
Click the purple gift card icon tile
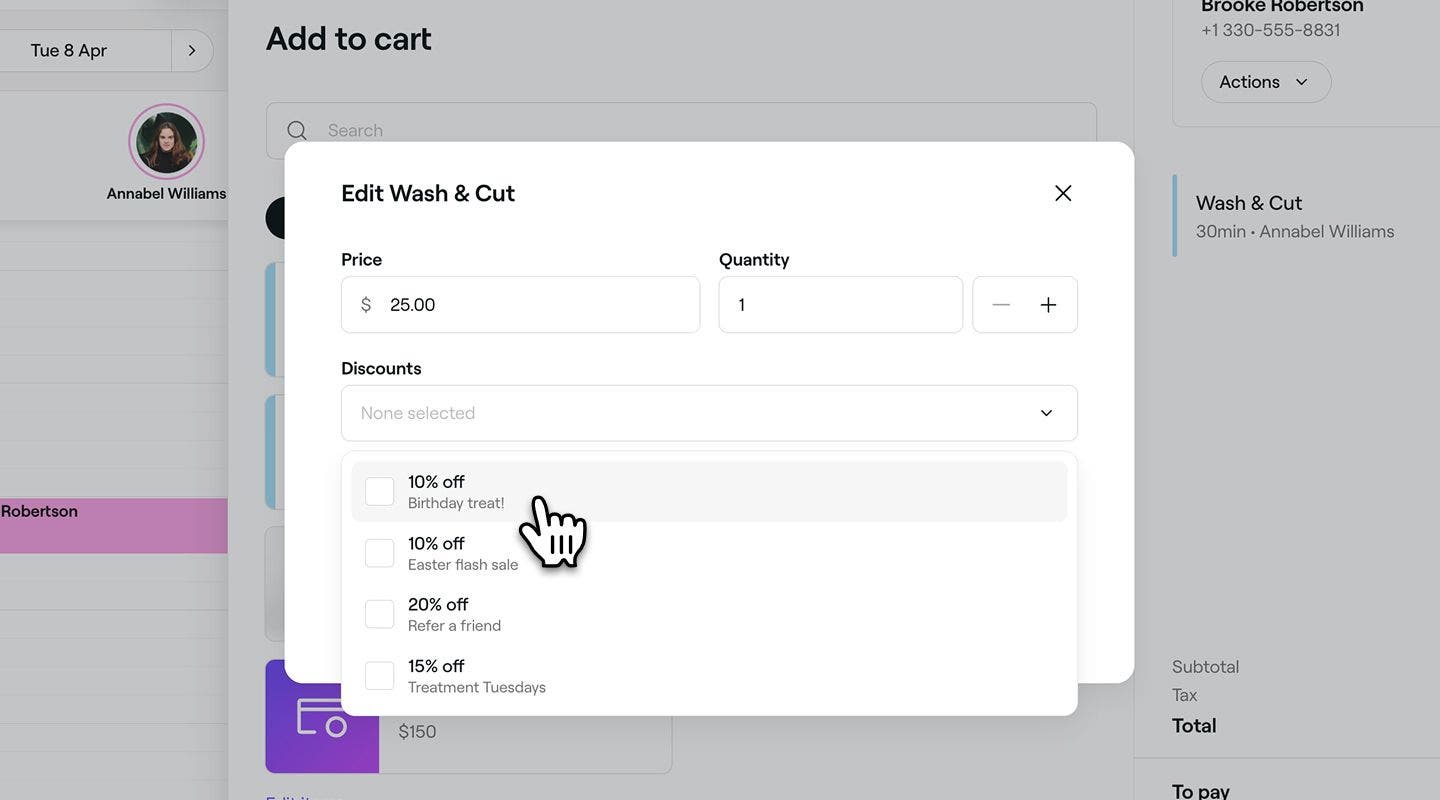(x=322, y=716)
